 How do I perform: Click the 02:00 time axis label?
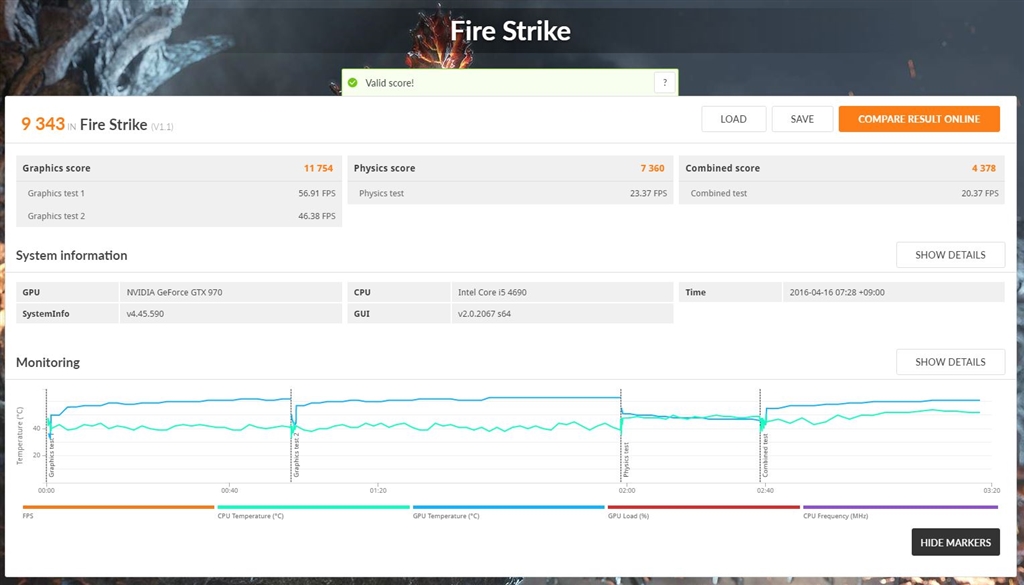click(x=627, y=490)
